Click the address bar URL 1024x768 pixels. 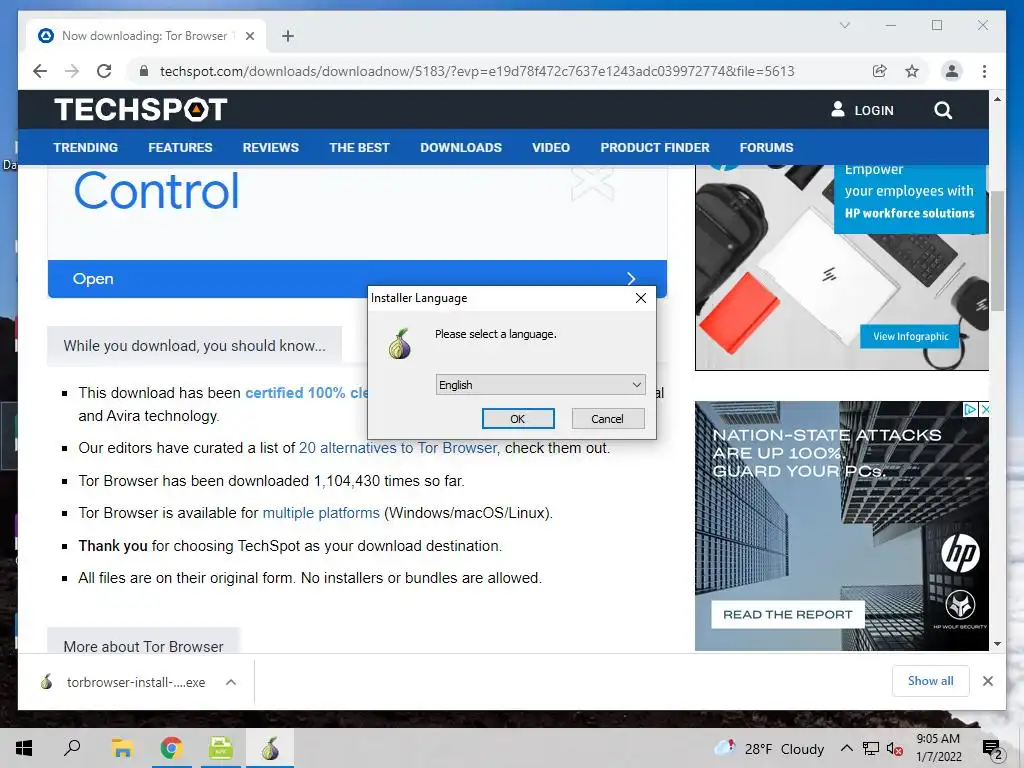click(477, 71)
